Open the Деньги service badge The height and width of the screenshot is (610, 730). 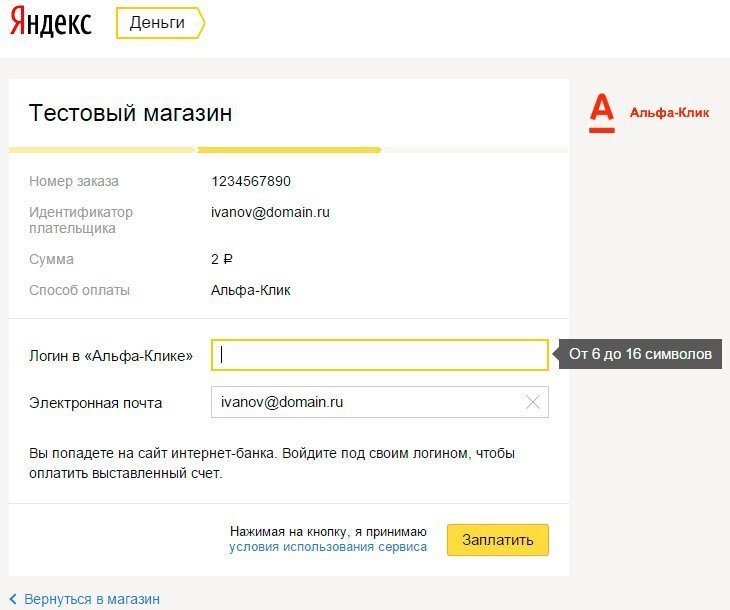point(160,22)
